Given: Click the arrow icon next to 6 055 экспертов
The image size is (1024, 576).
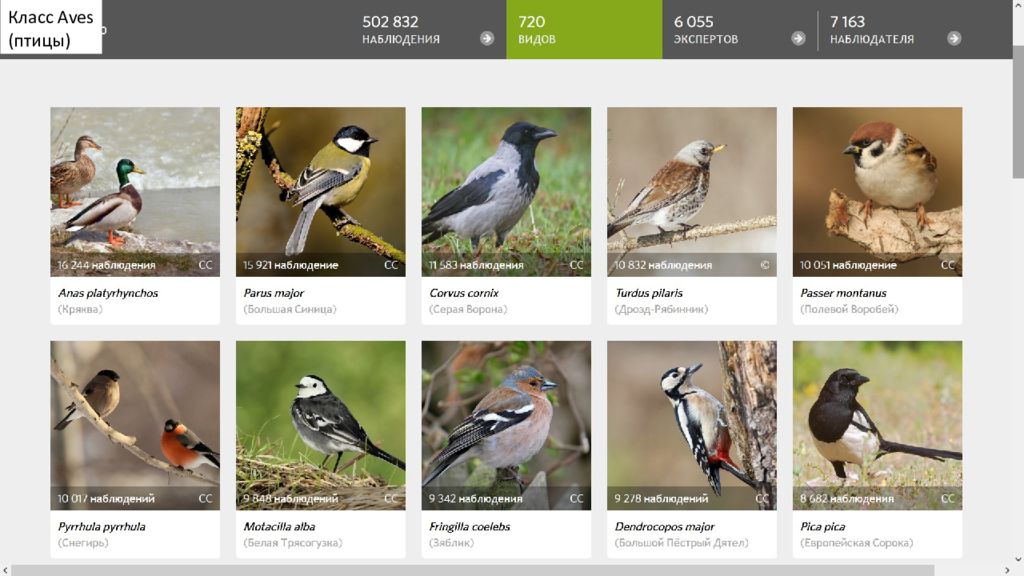Looking at the screenshot, I should pyautogui.click(x=798, y=39).
